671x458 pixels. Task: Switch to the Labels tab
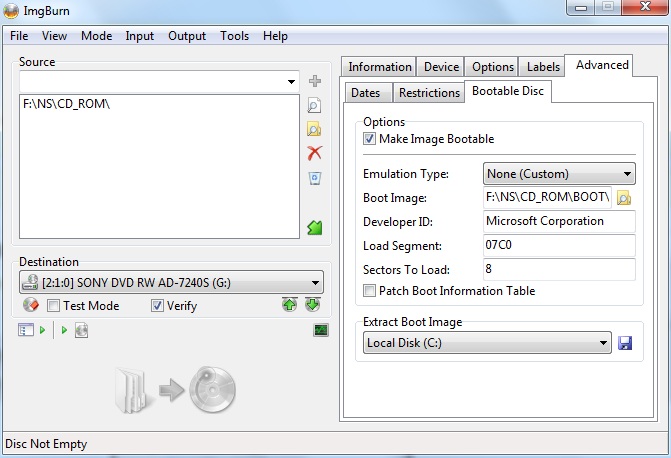(543, 67)
